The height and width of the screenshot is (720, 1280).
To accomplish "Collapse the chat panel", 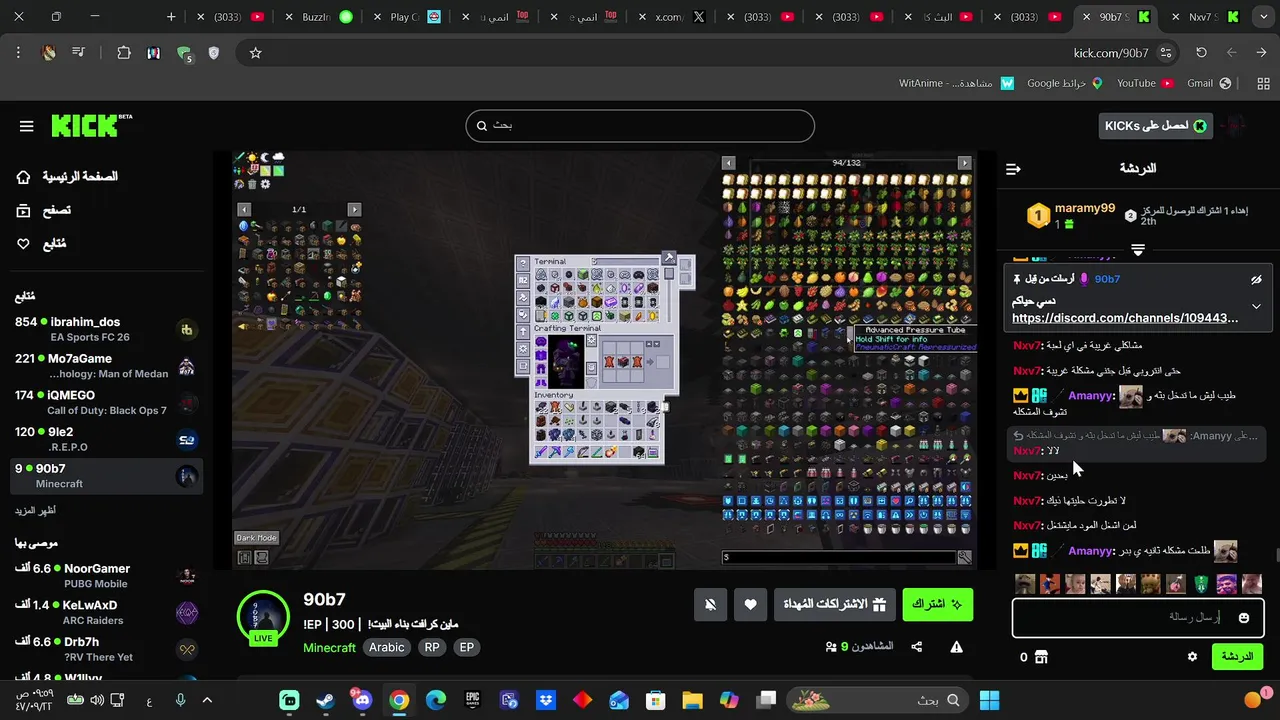I will point(1013,169).
